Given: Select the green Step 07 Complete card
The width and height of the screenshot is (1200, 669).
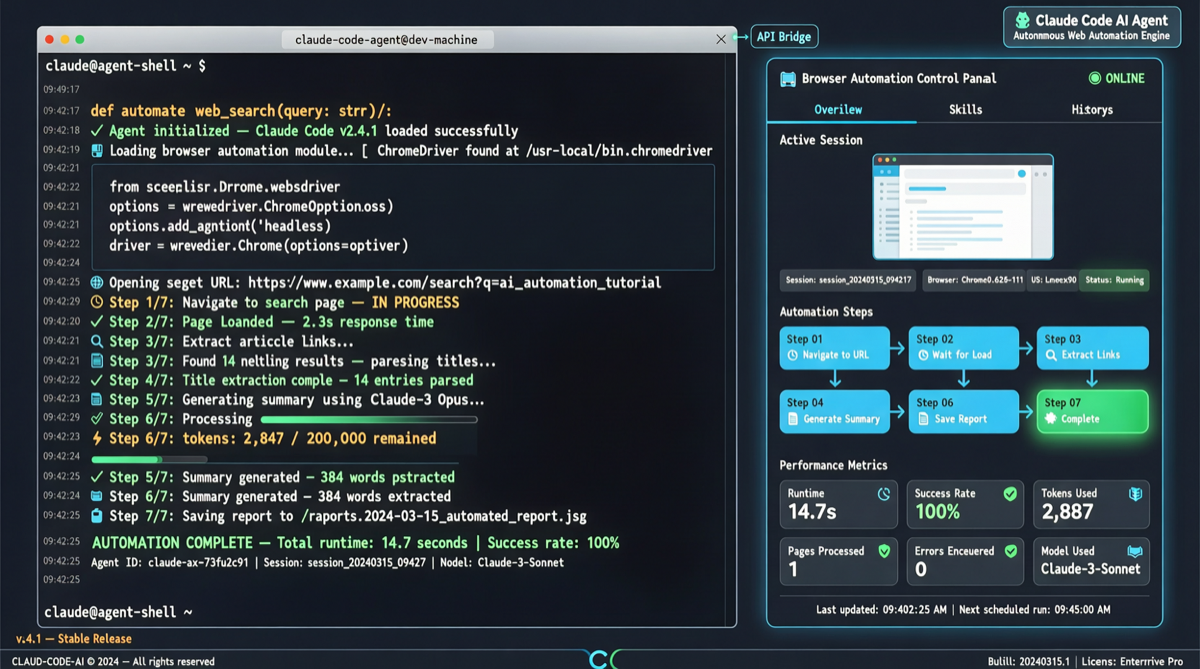Looking at the screenshot, I should pyautogui.click(x=1092, y=411).
